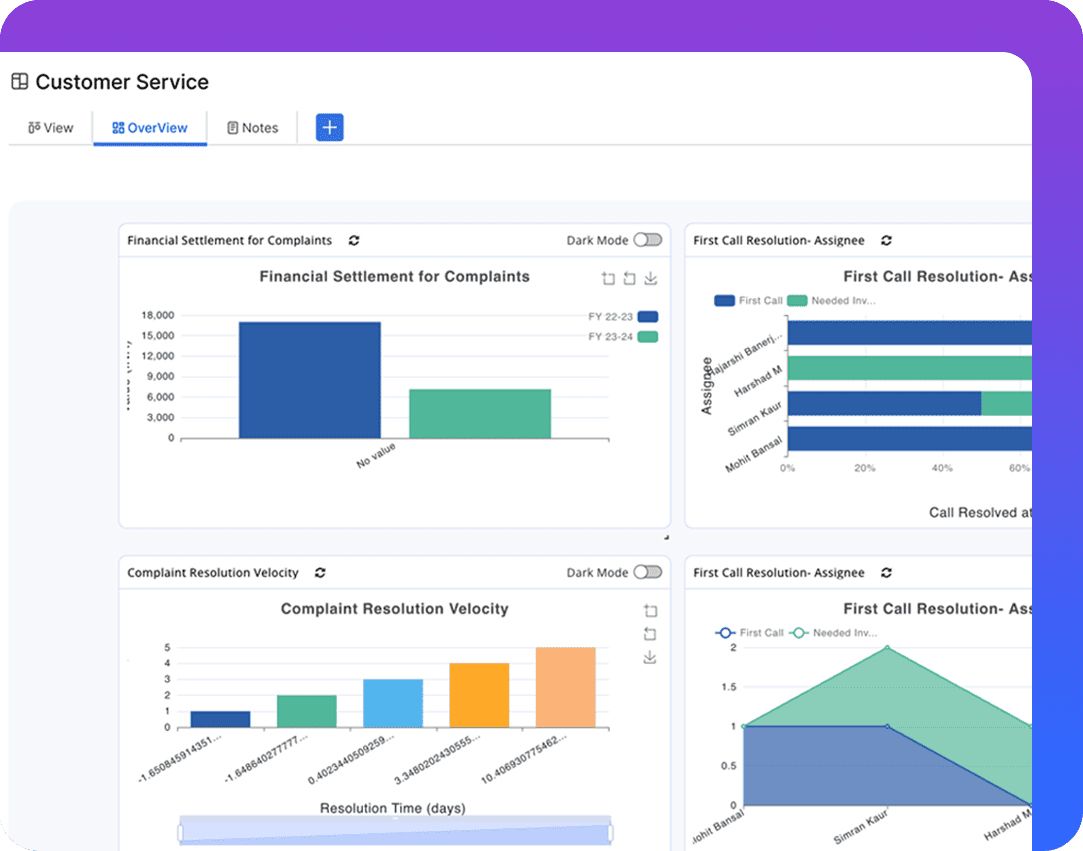
Task: Click the Customer Service board icon
Action: coord(19,82)
